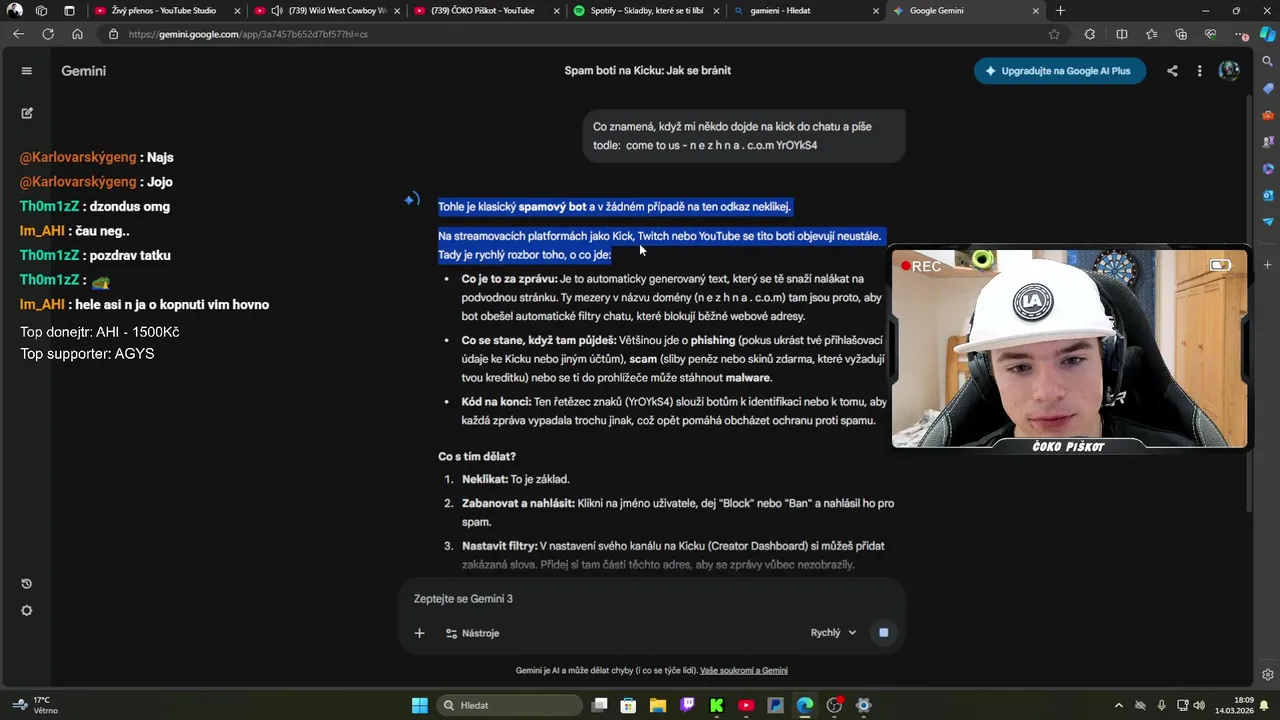1280x720 pixels.
Task: Expand the Rychlý model selector dropdown
Action: click(x=834, y=633)
